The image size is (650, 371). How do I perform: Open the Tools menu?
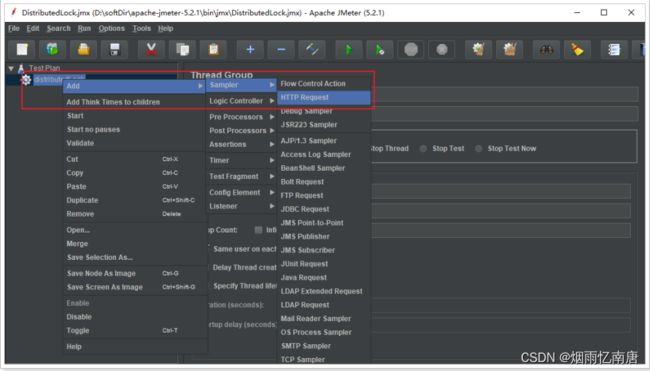click(x=142, y=28)
